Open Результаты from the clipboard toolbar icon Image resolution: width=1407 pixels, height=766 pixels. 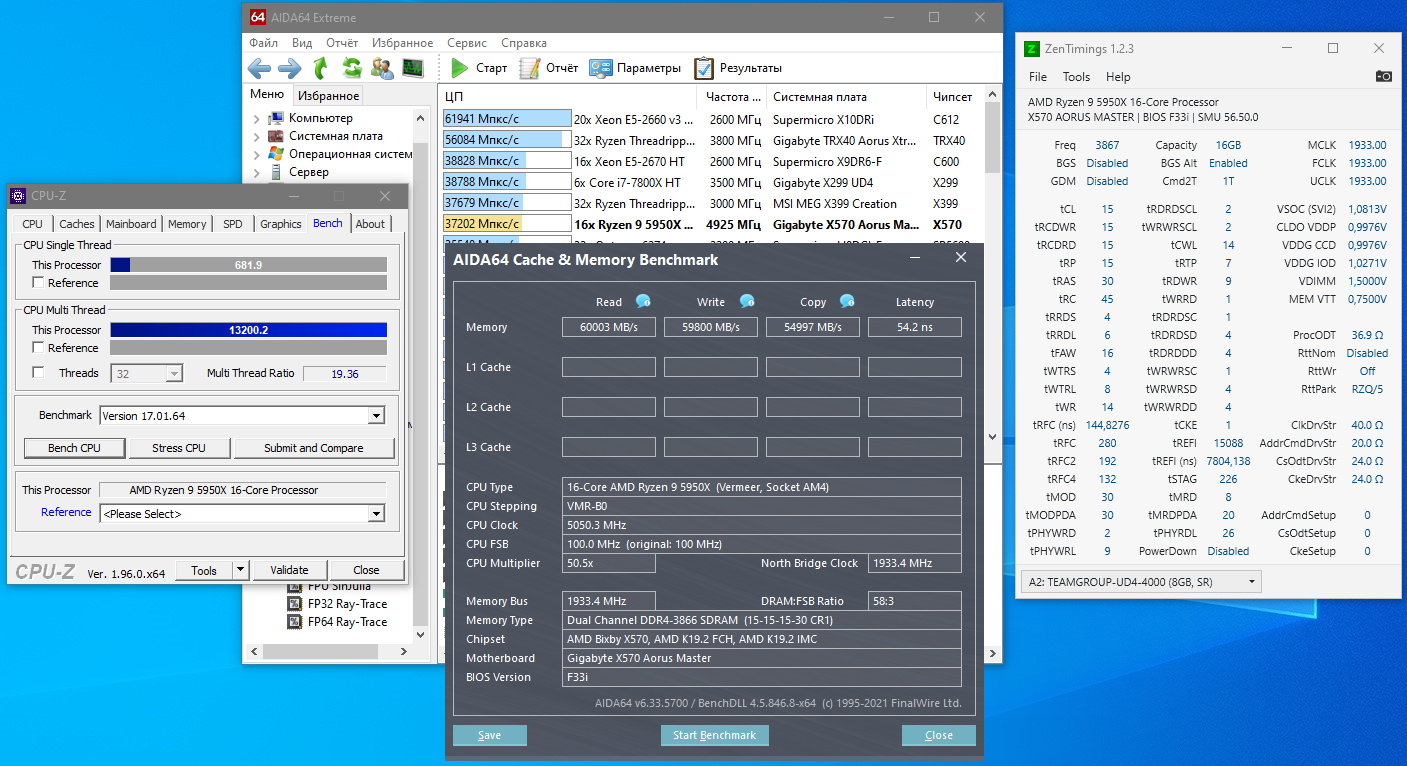pyautogui.click(x=704, y=68)
